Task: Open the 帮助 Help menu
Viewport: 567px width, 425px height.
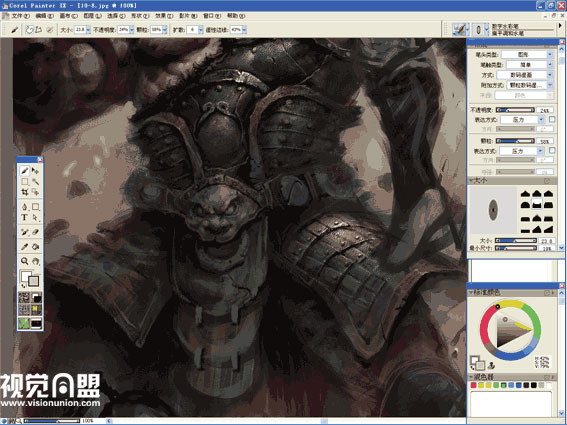Action: click(236, 16)
